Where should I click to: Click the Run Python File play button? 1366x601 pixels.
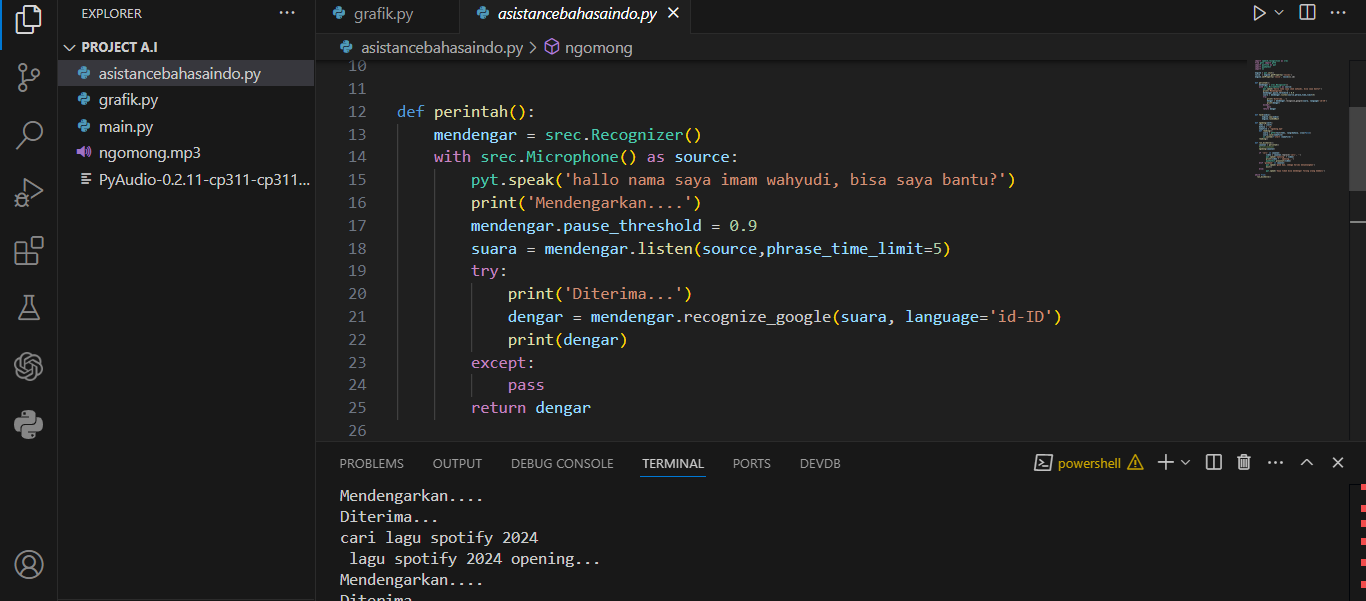(x=1259, y=13)
